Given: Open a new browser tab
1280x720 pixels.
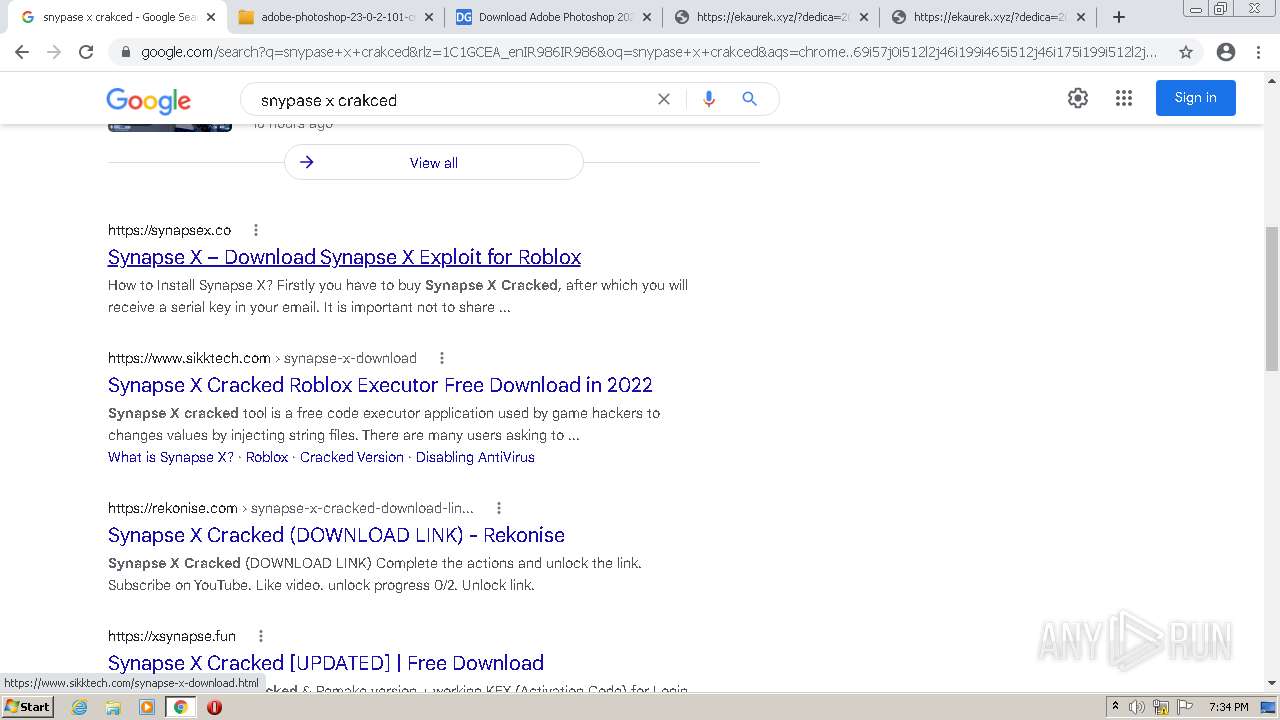Looking at the screenshot, I should (1119, 17).
